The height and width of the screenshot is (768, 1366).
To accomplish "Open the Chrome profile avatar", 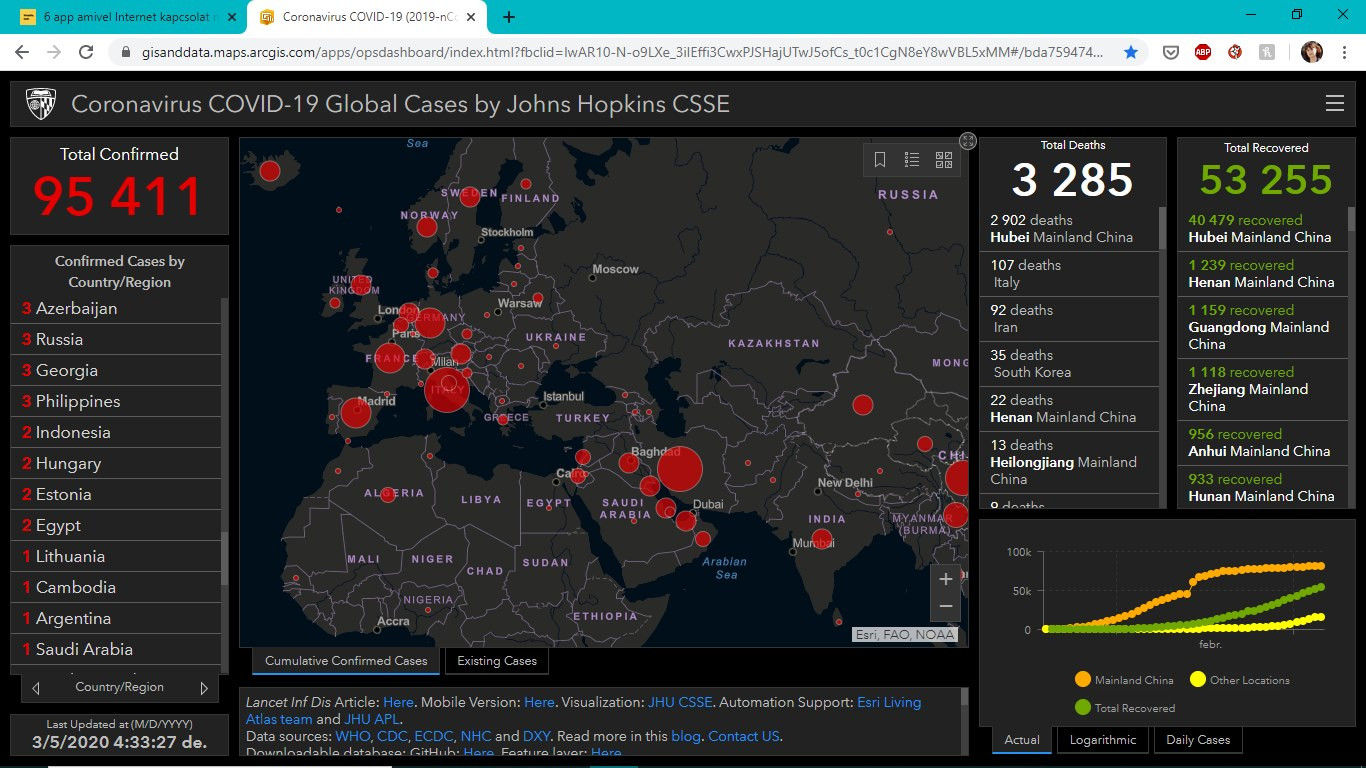I will (x=1312, y=52).
